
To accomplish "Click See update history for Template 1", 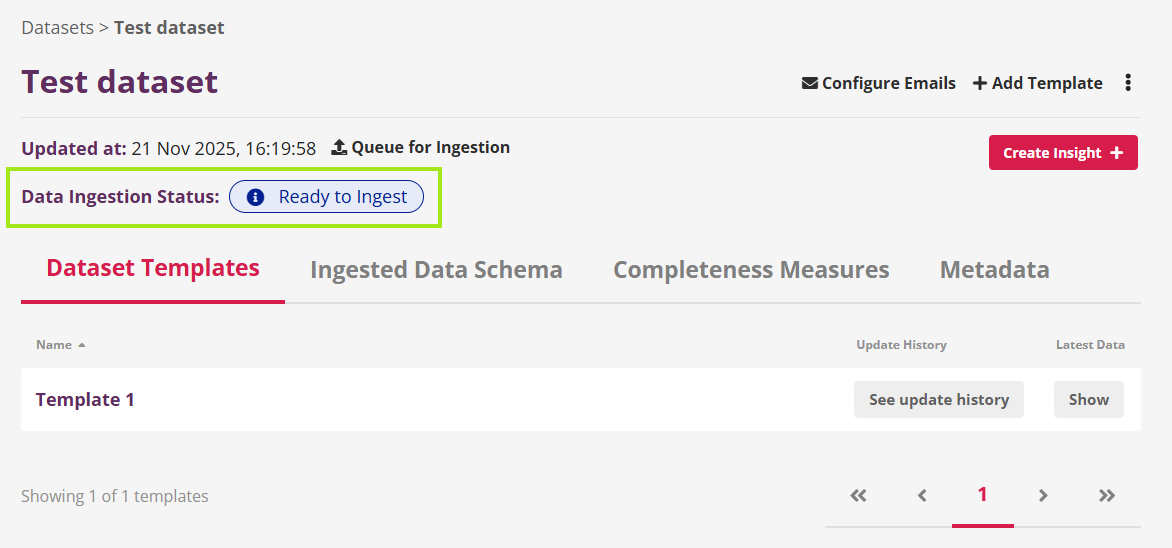I will click(x=938, y=400).
